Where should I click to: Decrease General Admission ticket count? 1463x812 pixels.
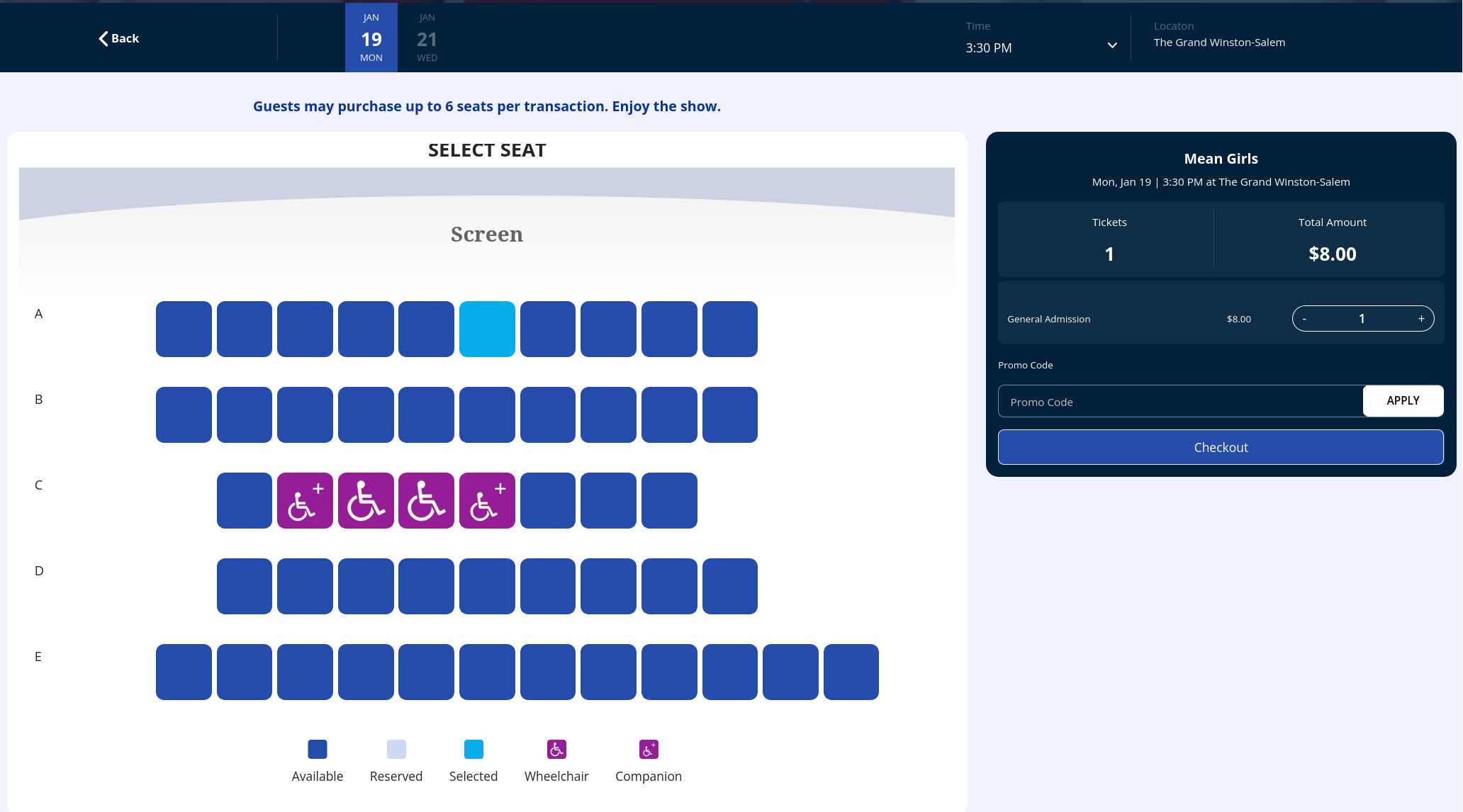(1304, 319)
